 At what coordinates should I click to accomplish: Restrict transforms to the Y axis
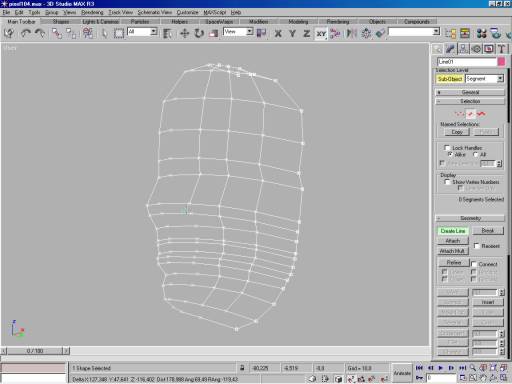coord(292,33)
